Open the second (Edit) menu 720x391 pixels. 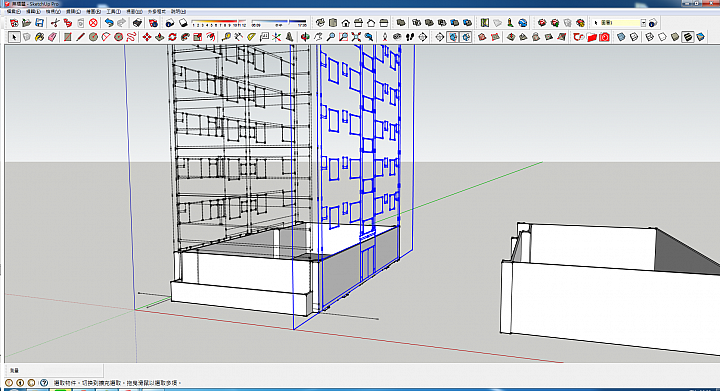33,11
